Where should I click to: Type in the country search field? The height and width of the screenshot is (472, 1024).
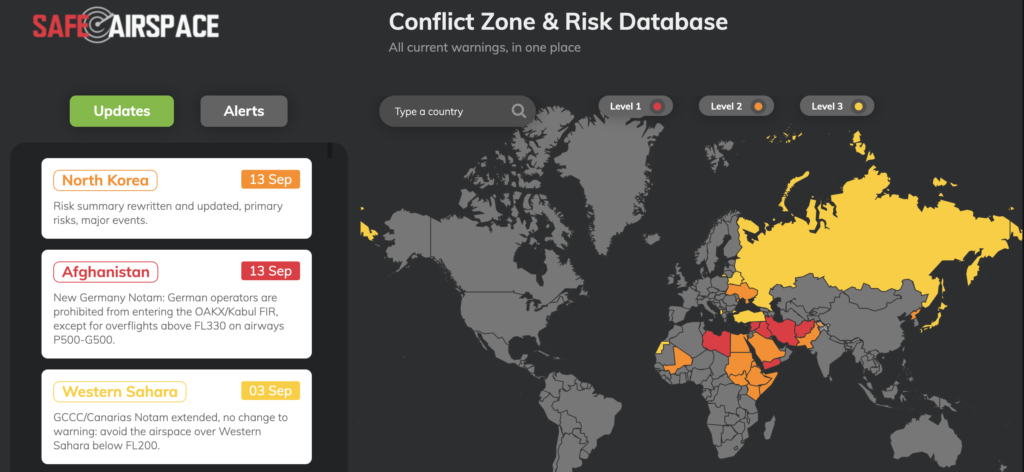[x=448, y=111]
